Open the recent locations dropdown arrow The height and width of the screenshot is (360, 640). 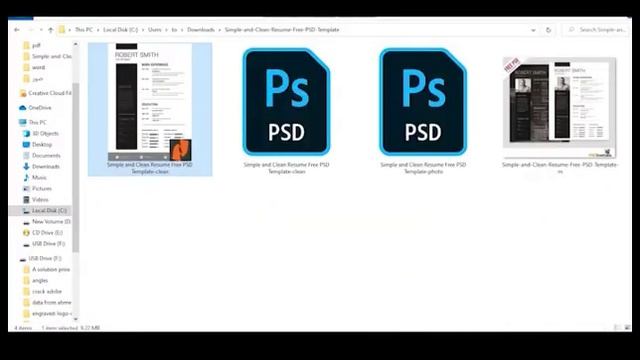point(41,30)
